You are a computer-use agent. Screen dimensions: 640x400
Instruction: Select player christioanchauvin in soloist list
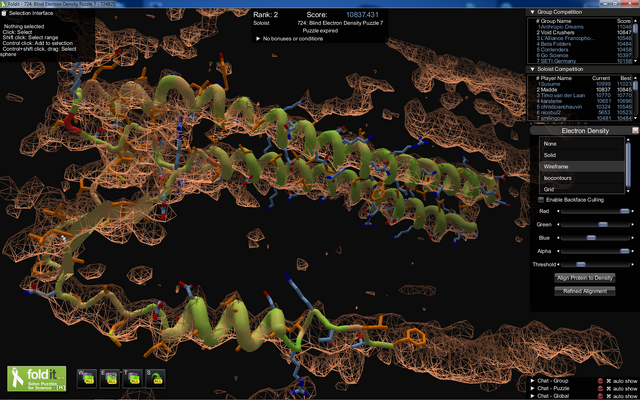click(562, 107)
